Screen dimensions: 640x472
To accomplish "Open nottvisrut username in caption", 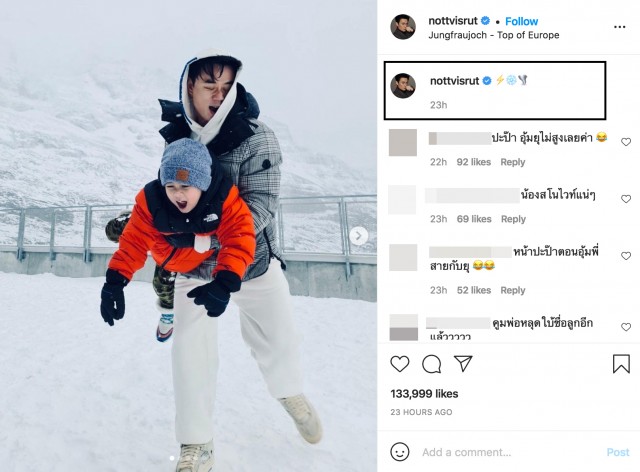I will coord(454,81).
